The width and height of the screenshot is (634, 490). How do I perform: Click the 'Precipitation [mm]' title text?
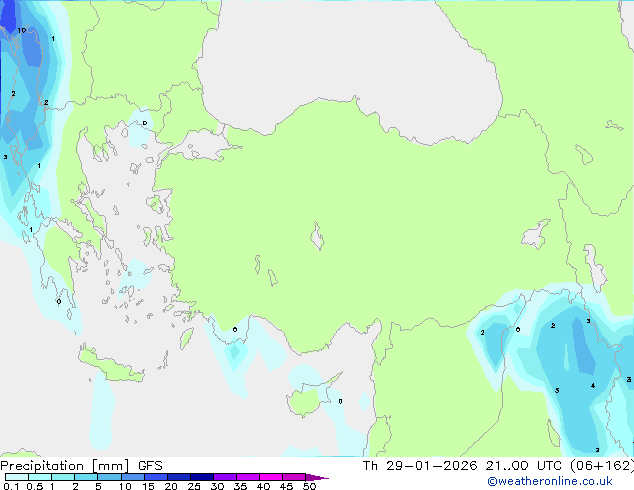(x=65, y=466)
